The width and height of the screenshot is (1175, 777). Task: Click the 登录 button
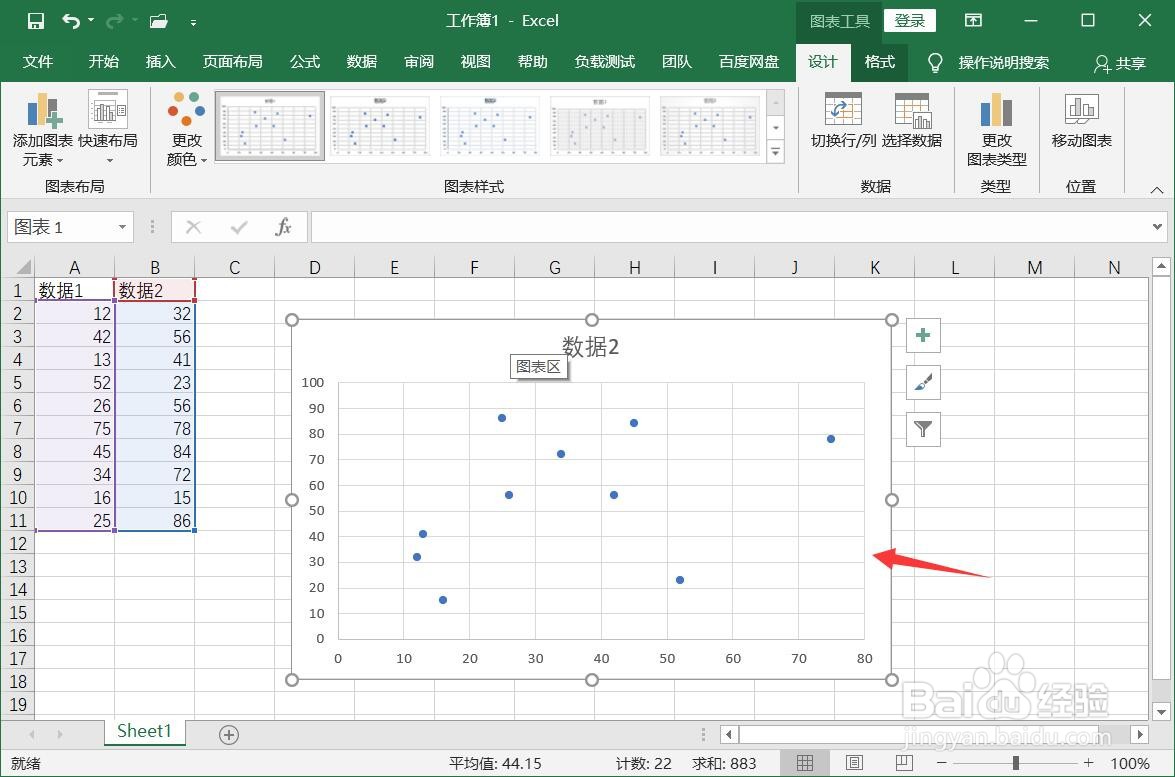[x=909, y=20]
